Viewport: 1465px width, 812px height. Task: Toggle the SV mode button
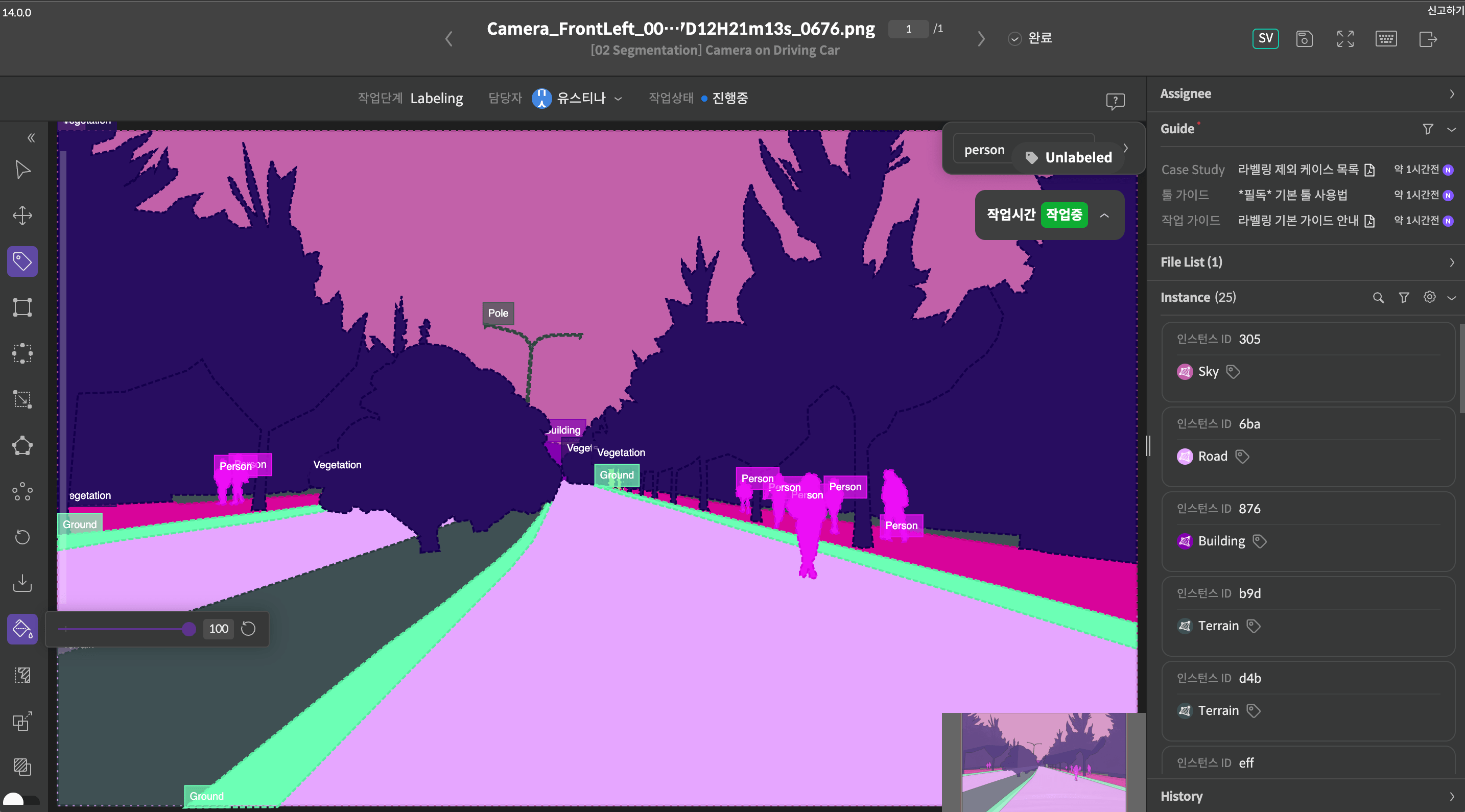coord(1265,39)
